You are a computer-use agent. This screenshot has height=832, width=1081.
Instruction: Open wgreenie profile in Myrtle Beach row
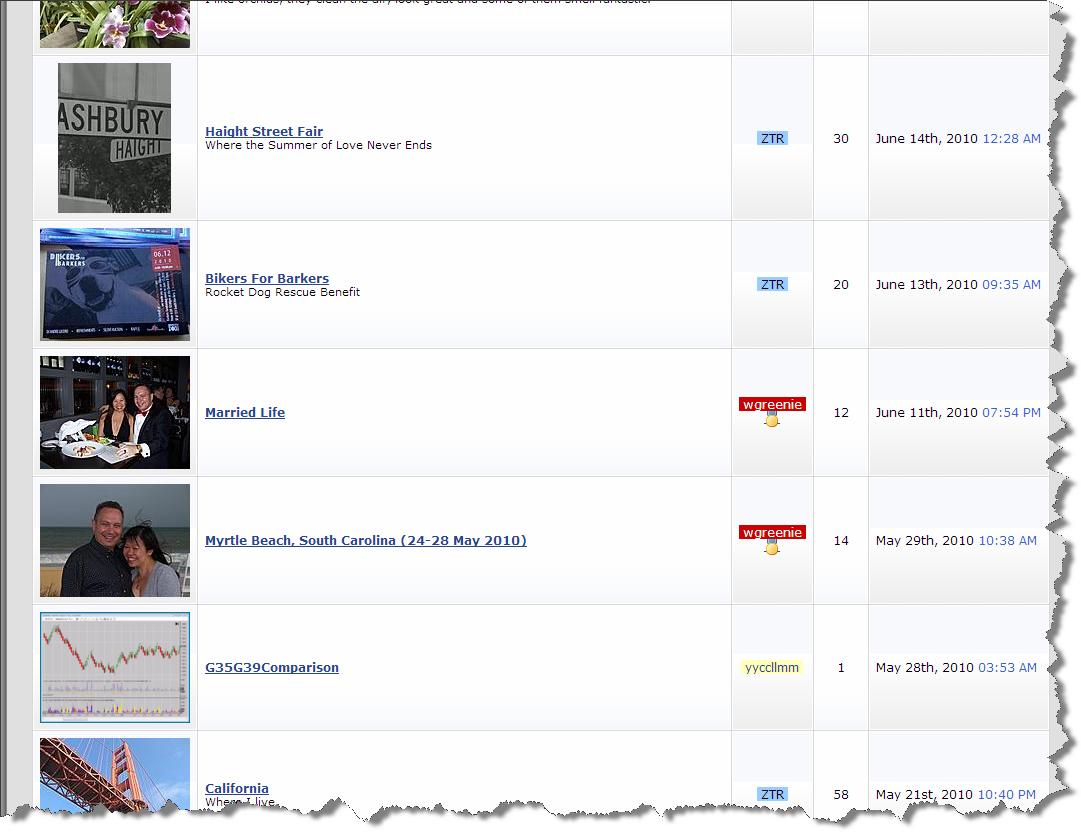(772, 533)
